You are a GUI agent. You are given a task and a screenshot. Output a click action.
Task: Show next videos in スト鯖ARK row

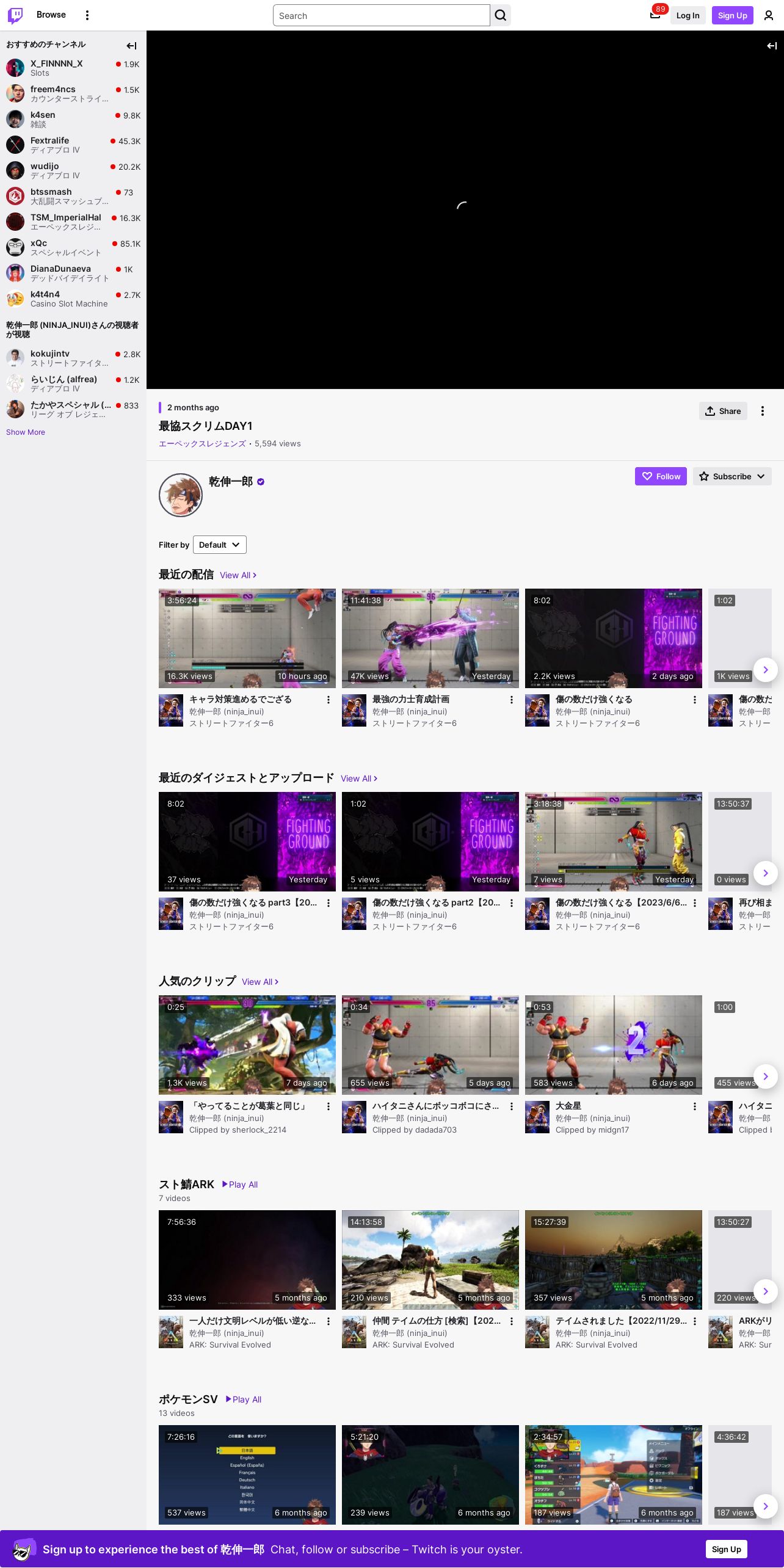pos(765,1291)
